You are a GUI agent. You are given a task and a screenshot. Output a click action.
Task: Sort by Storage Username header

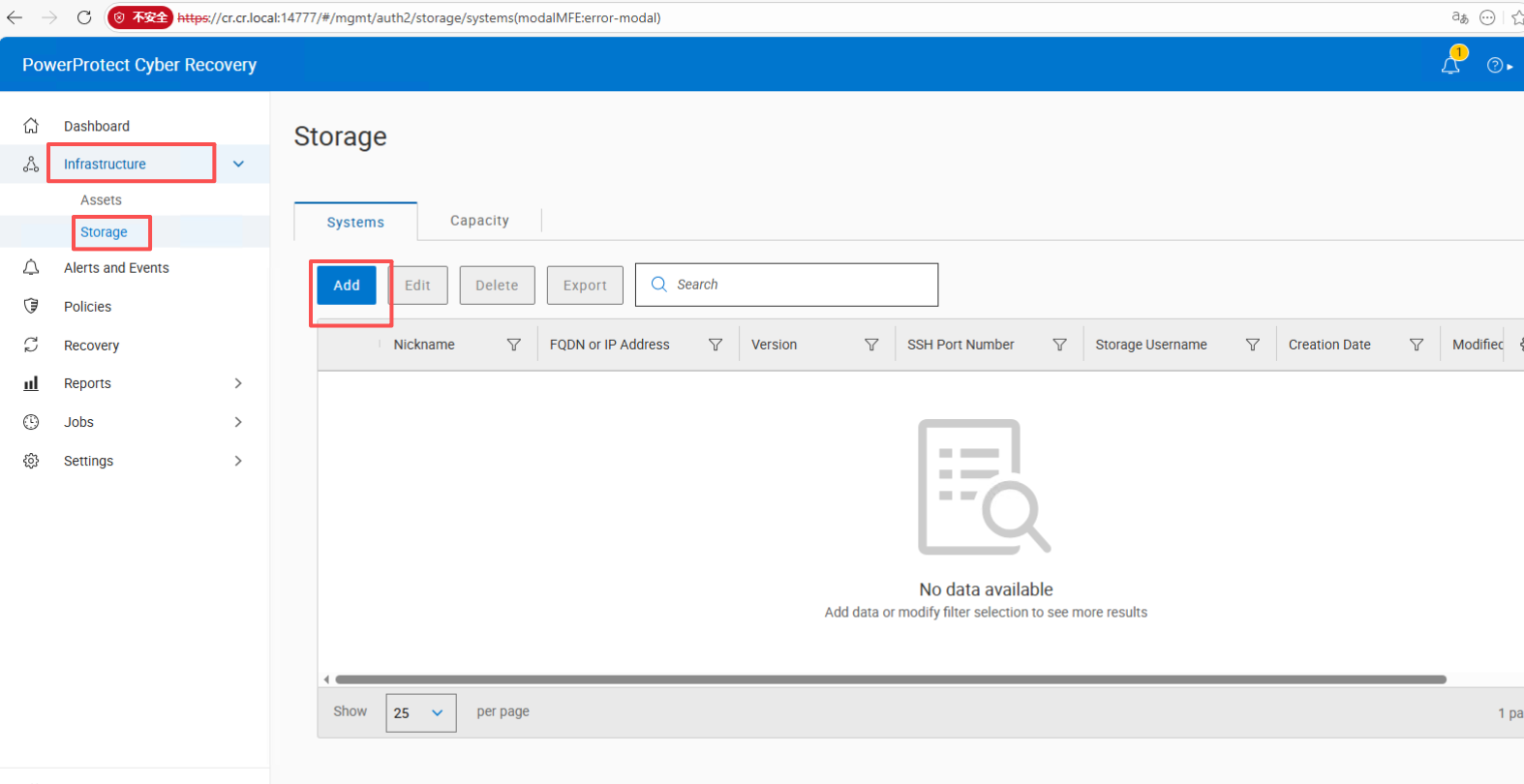[1151, 345]
